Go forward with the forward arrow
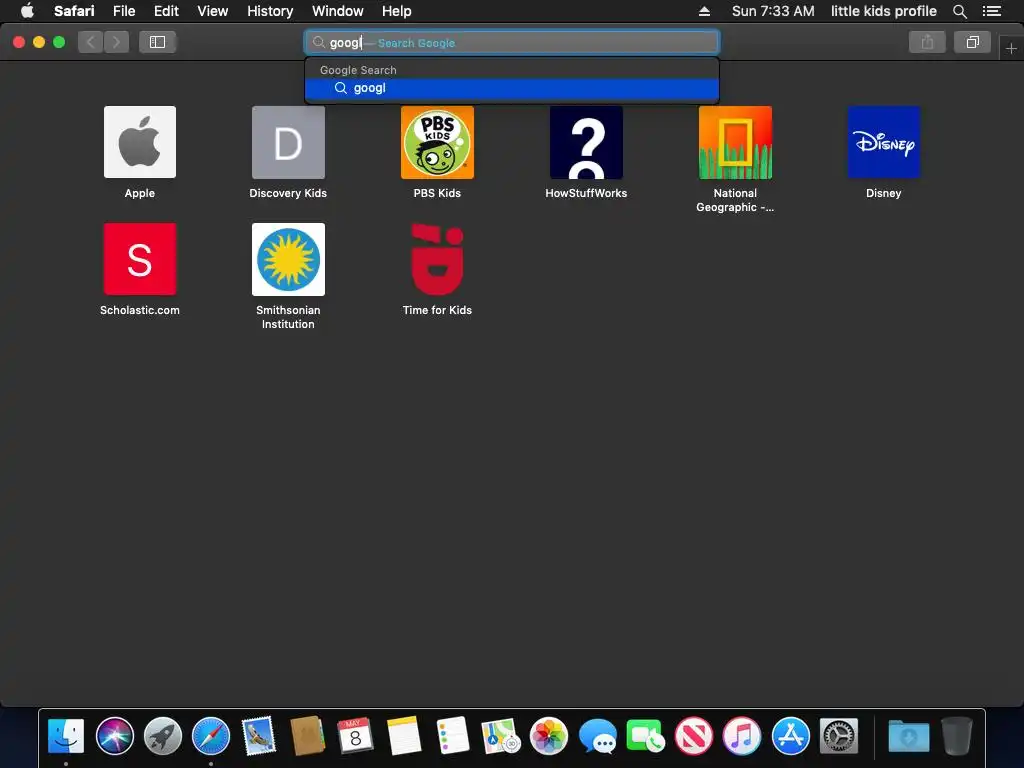 click(116, 42)
